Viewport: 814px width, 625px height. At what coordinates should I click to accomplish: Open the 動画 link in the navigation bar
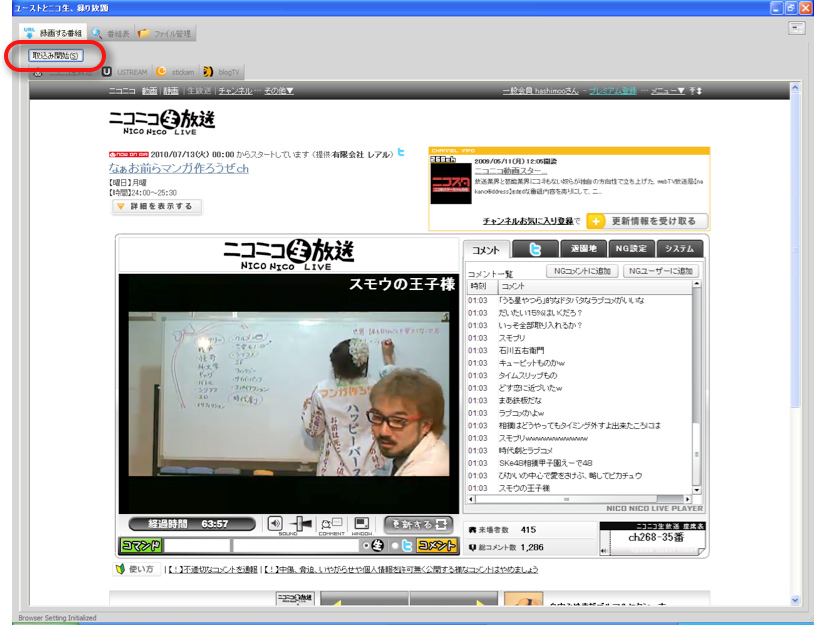pyautogui.click(x=150, y=91)
